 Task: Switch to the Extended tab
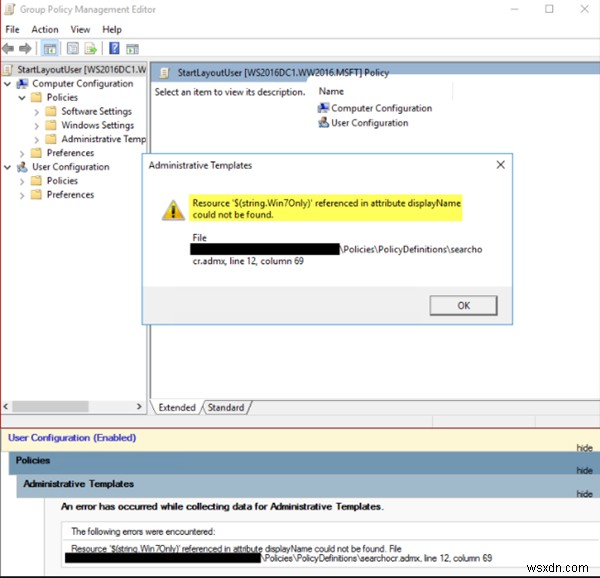[x=177, y=407]
